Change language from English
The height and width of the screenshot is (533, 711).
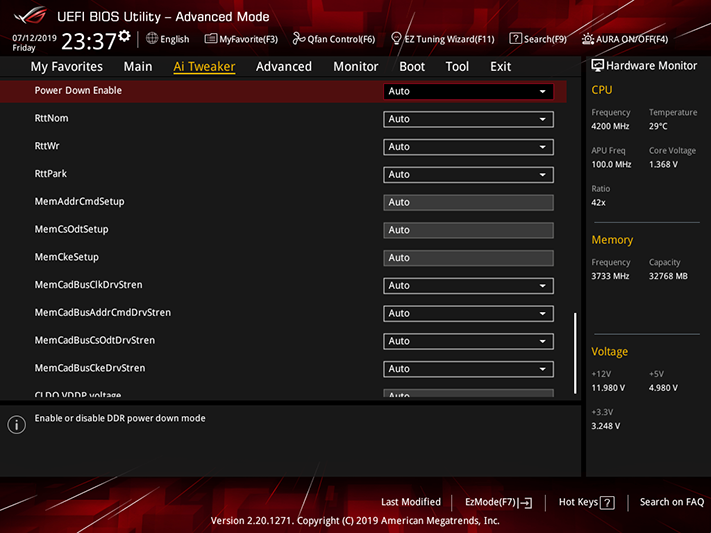[168, 39]
